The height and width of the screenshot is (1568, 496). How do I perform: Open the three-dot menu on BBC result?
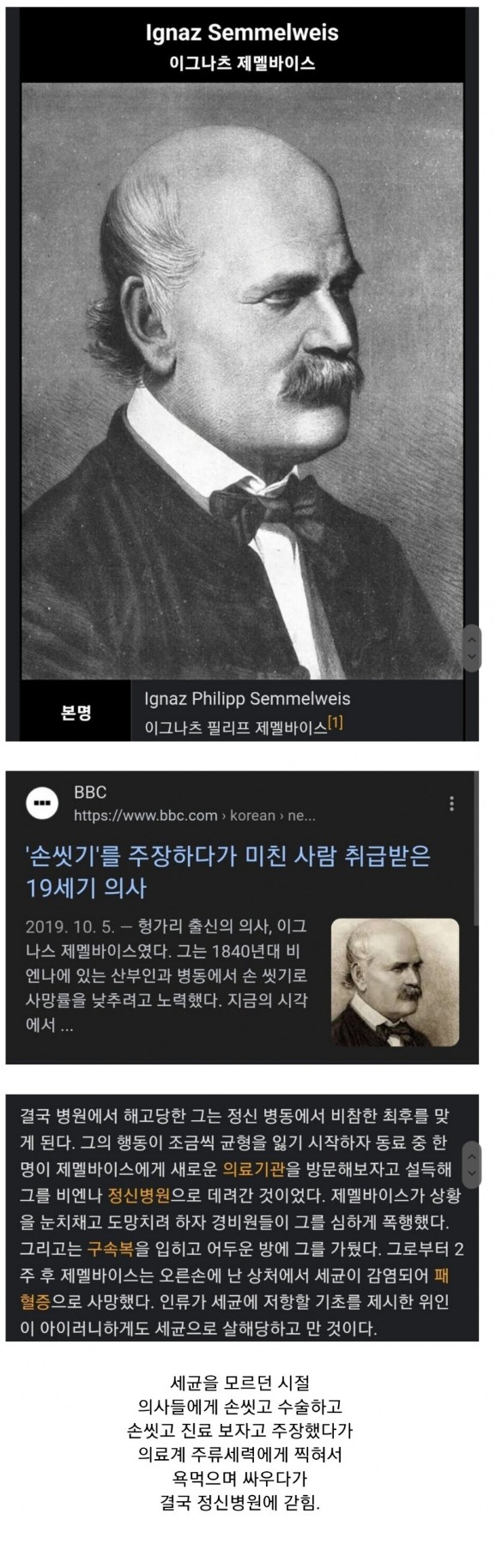pyautogui.click(x=451, y=804)
